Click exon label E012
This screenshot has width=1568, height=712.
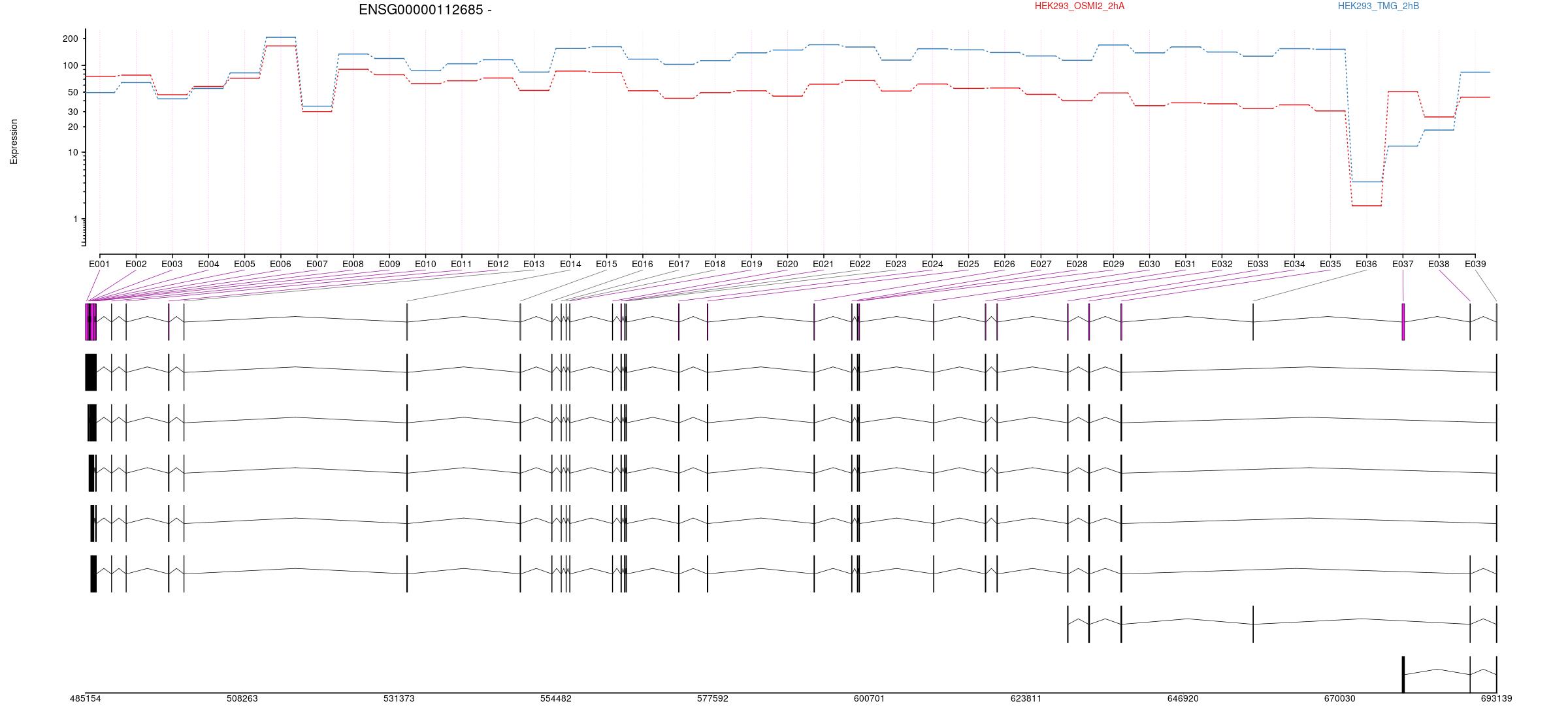(x=498, y=264)
